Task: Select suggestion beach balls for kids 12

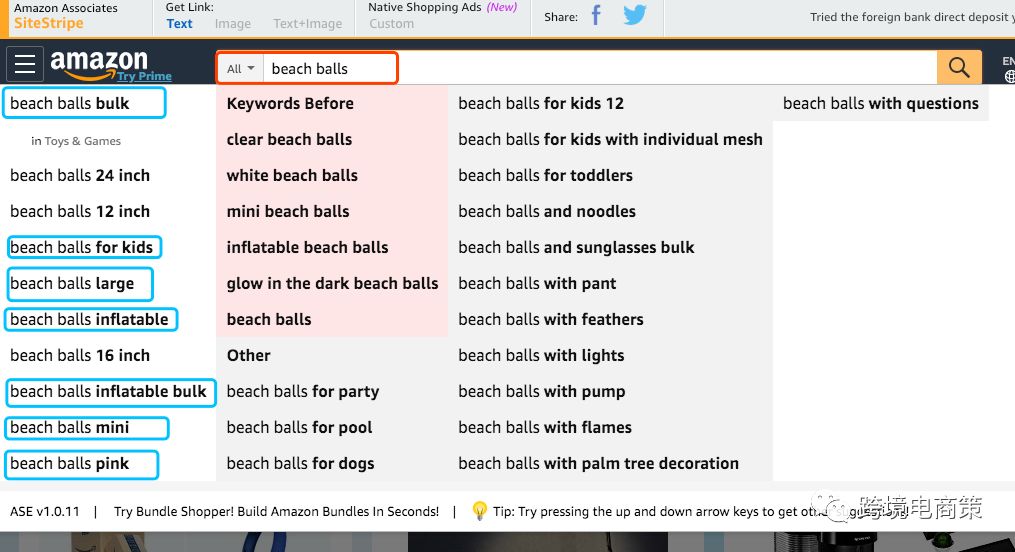Action: [541, 104]
